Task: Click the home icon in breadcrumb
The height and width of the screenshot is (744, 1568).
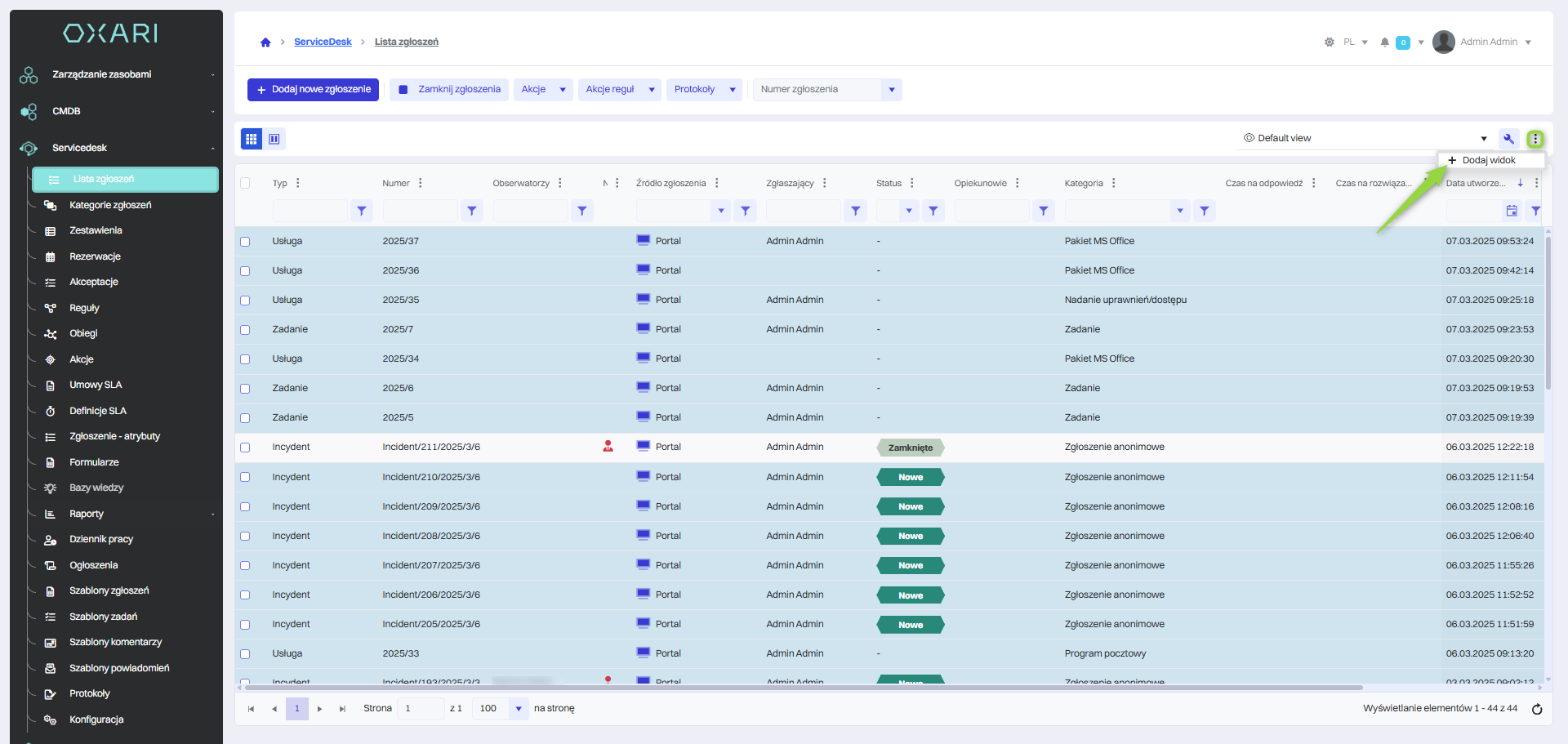Action: click(265, 42)
